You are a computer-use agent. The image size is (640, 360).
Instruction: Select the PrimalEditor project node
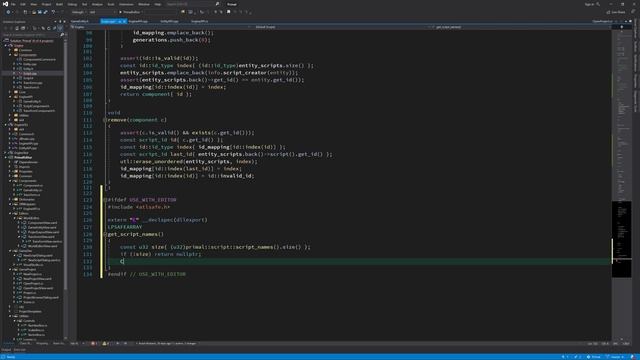coord(23,158)
